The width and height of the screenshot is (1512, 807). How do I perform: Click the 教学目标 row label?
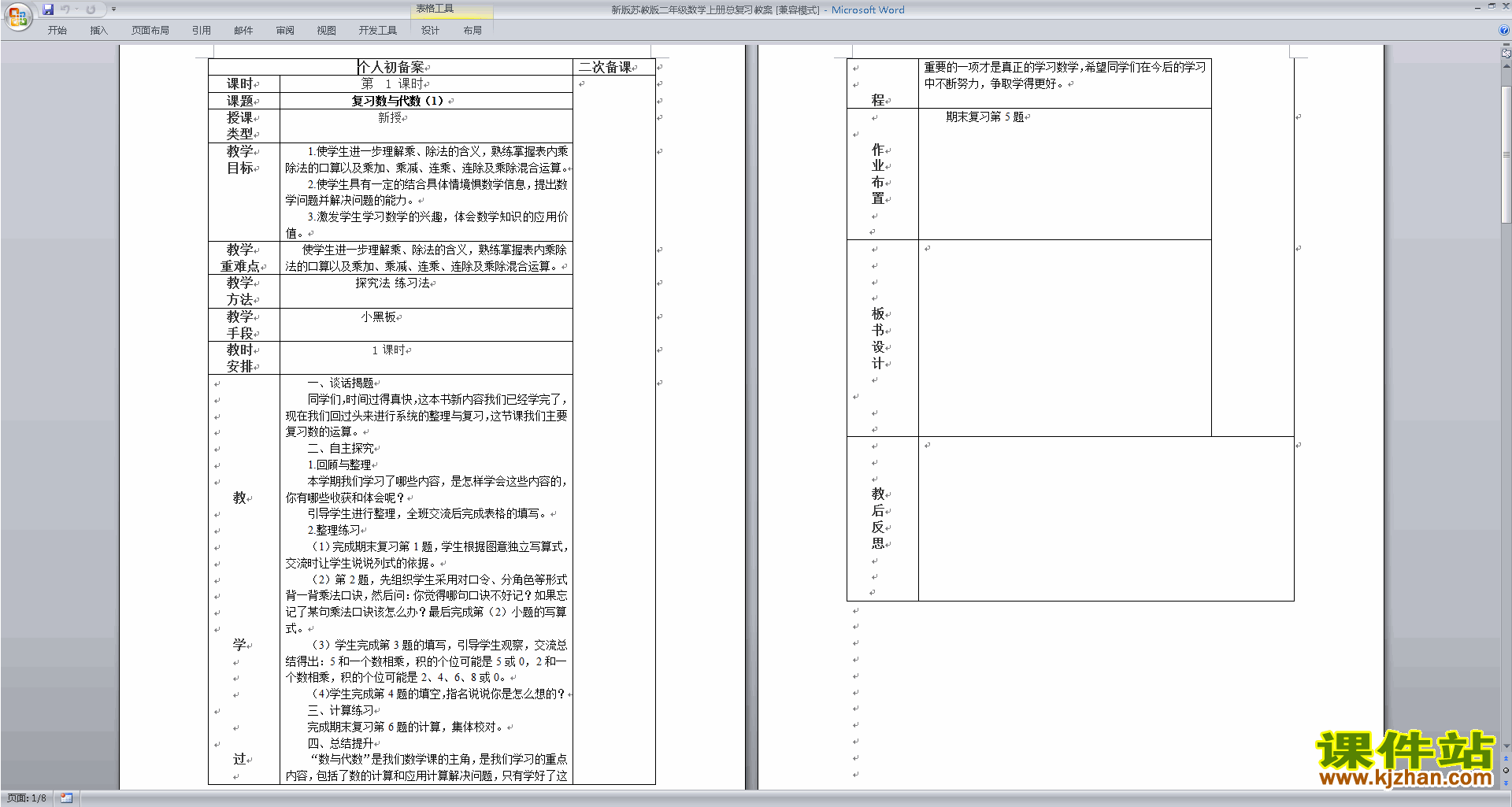click(x=239, y=159)
